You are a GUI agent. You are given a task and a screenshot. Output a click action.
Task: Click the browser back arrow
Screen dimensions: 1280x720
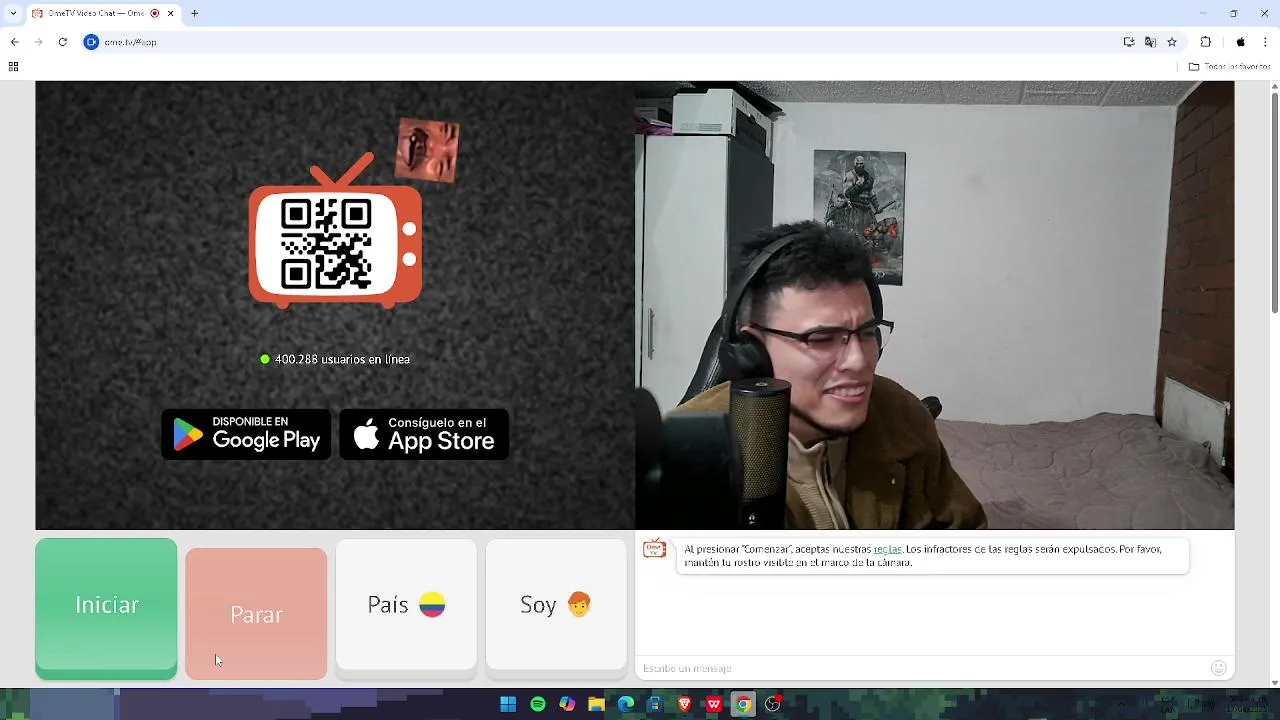coord(14,42)
